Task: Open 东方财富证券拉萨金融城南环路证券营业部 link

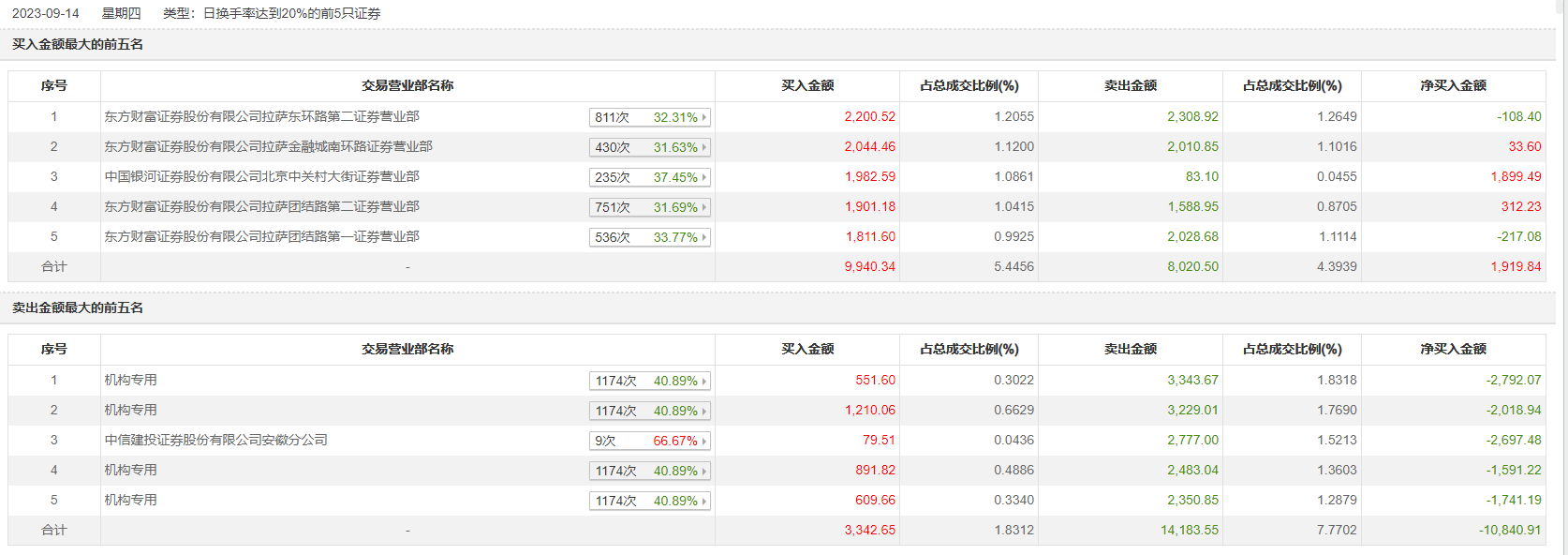Action: point(268,147)
